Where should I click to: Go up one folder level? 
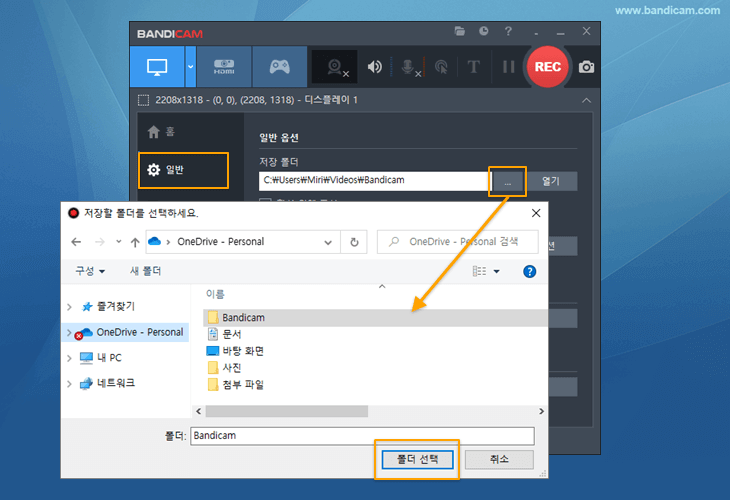point(135,242)
